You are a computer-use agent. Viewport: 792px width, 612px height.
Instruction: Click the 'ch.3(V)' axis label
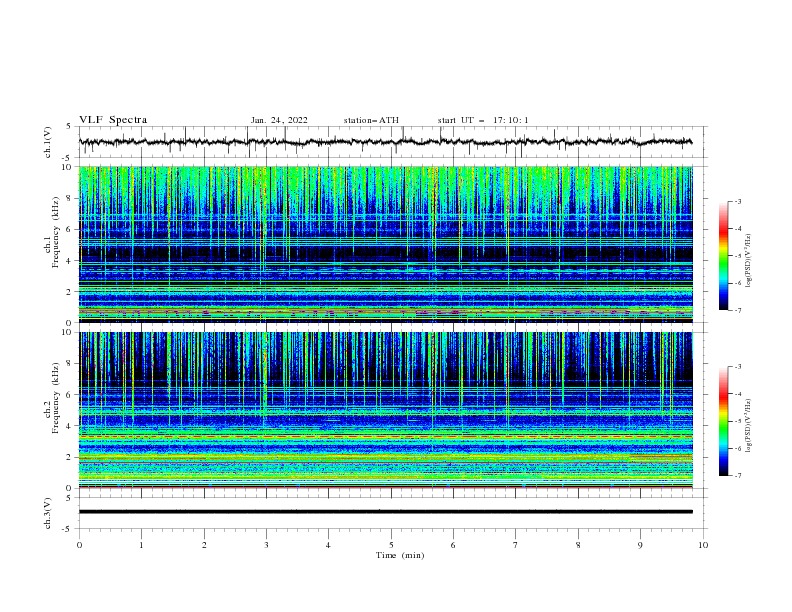point(48,513)
